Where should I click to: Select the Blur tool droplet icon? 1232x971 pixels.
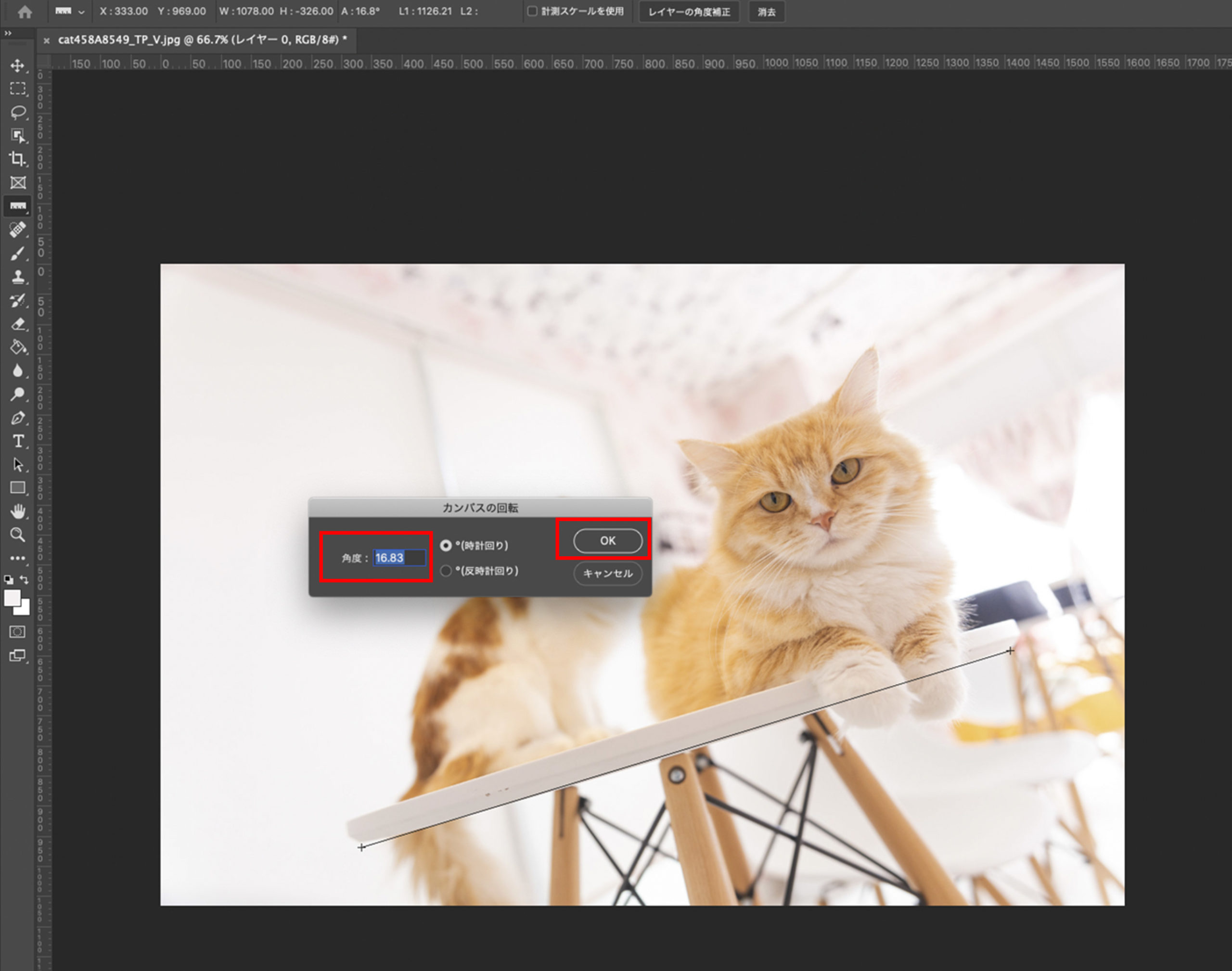pyautogui.click(x=18, y=371)
